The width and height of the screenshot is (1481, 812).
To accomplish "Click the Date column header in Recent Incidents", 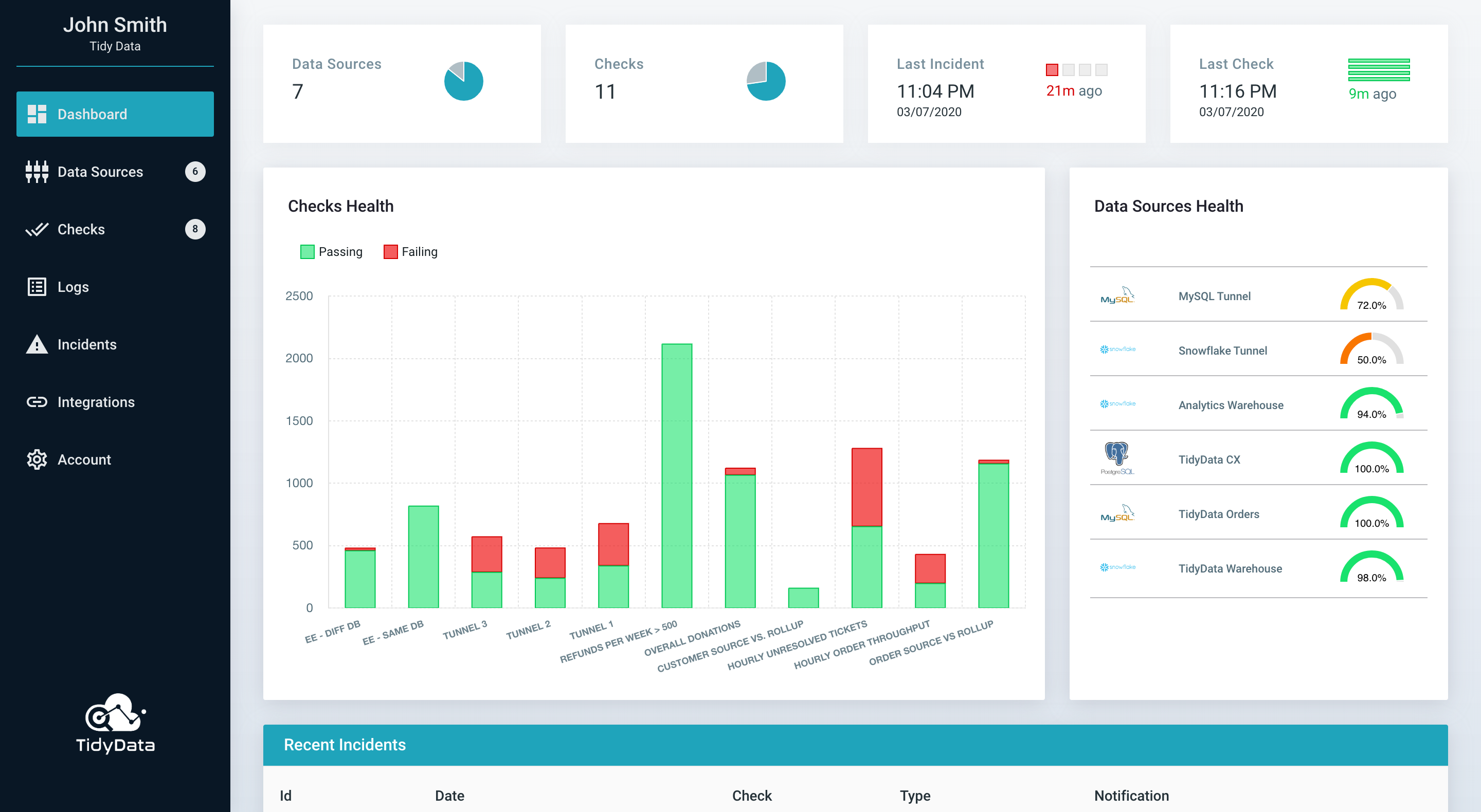I will 449,796.
